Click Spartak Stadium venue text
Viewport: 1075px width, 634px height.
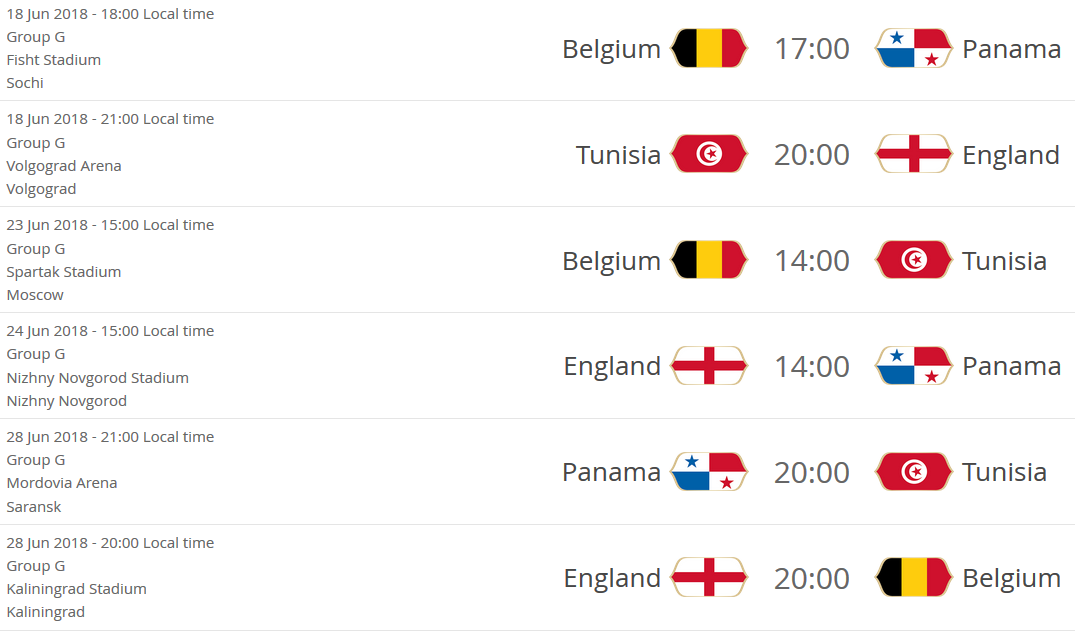pos(64,272)
